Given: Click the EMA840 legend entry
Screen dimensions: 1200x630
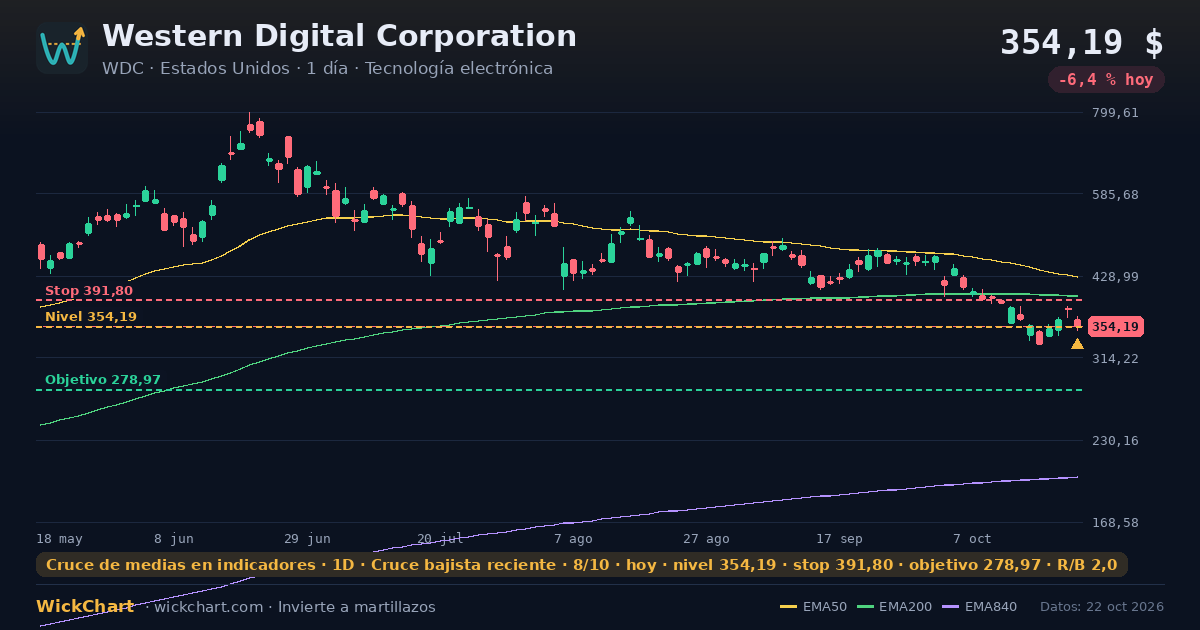Looking at the screenshot, I should 979,607.
